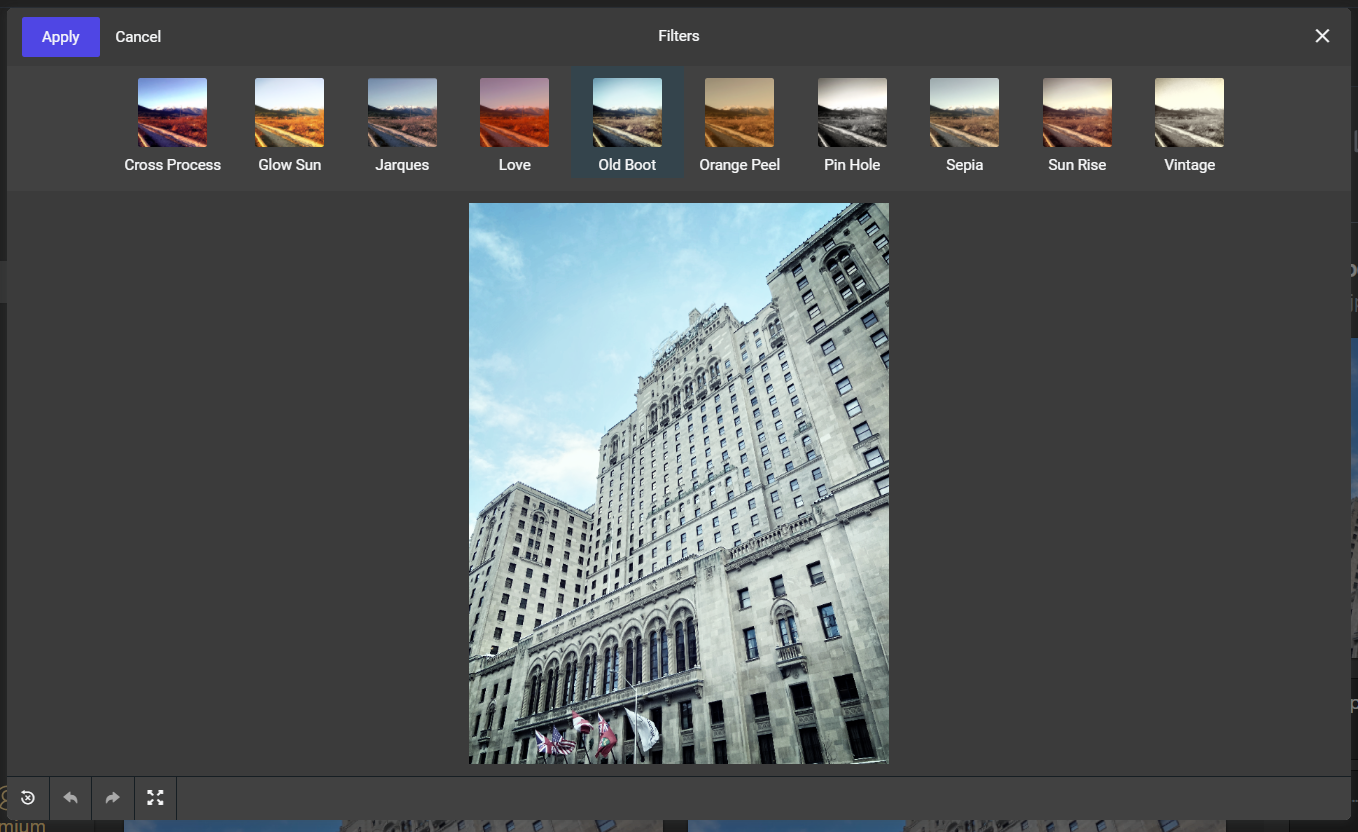Select the Pin Hole filter thumbnail
Image resolution: width=1358 pixels, height=832 pixels.
click(852, 113)
